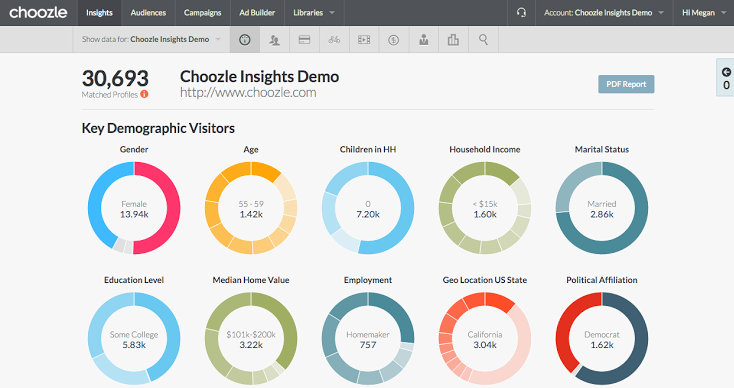Click the Democrat 1.62k value
734x388 pixels.
pyautogui.click(x=602, y=340)
